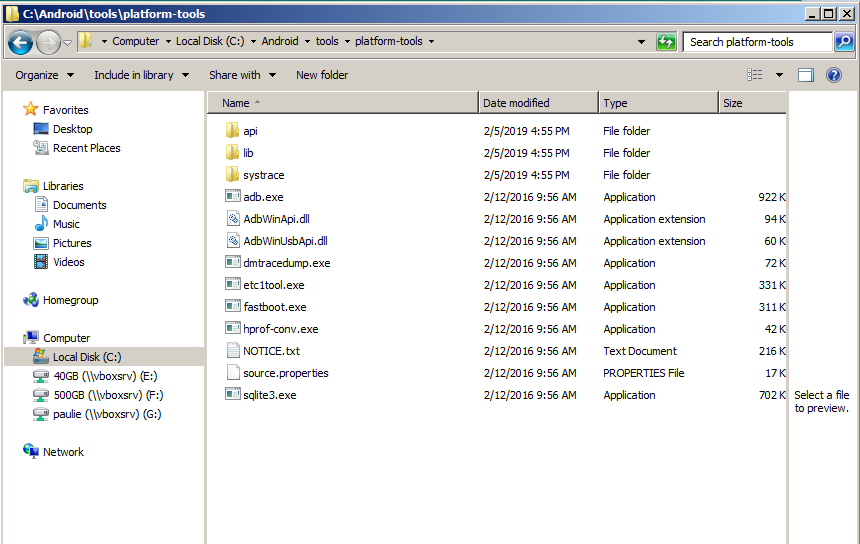Click the blue Help icon

click(x=834, y=75)
